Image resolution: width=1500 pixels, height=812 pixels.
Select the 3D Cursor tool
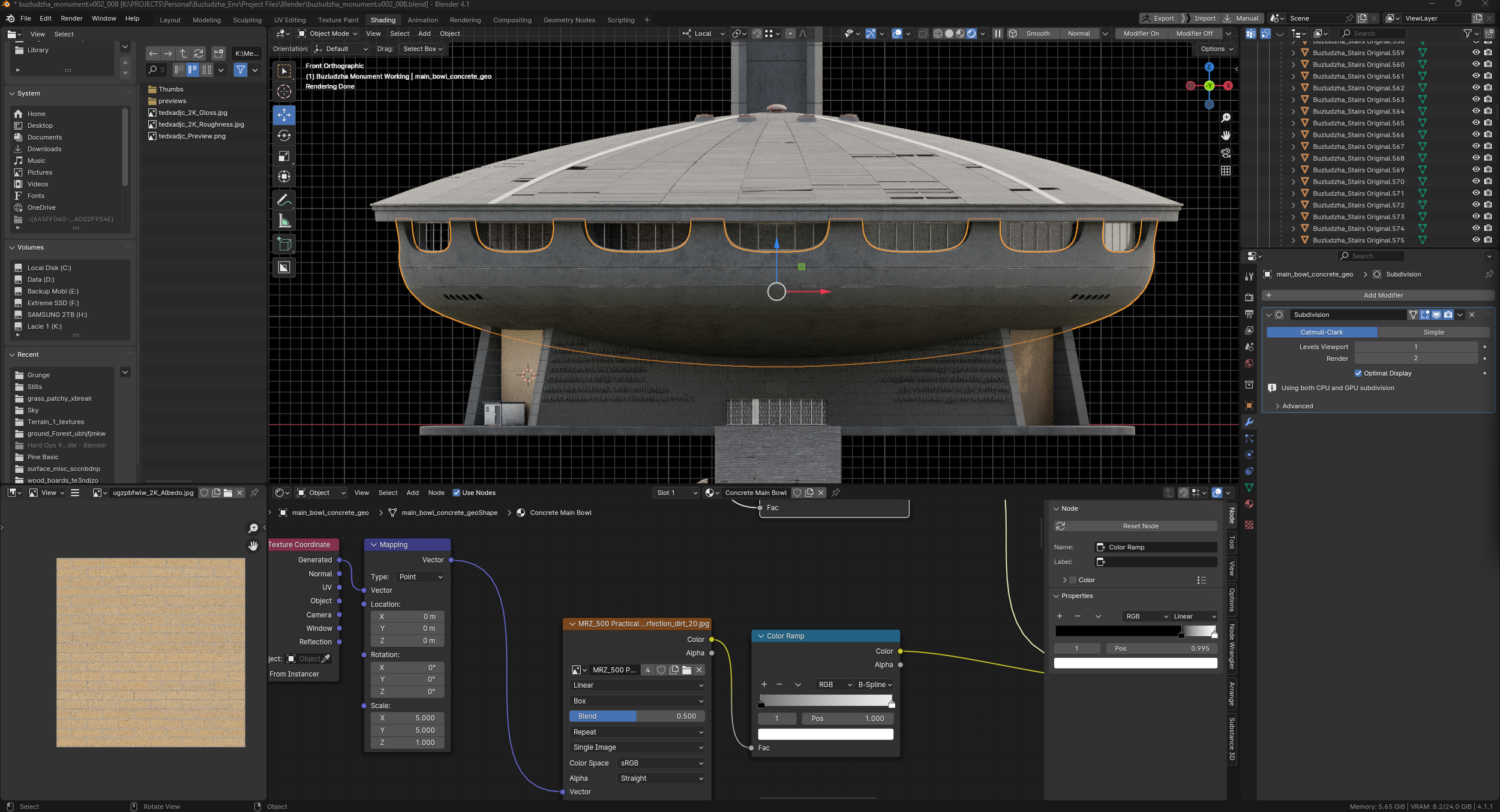pyautogui.click(x=284, y=92)
